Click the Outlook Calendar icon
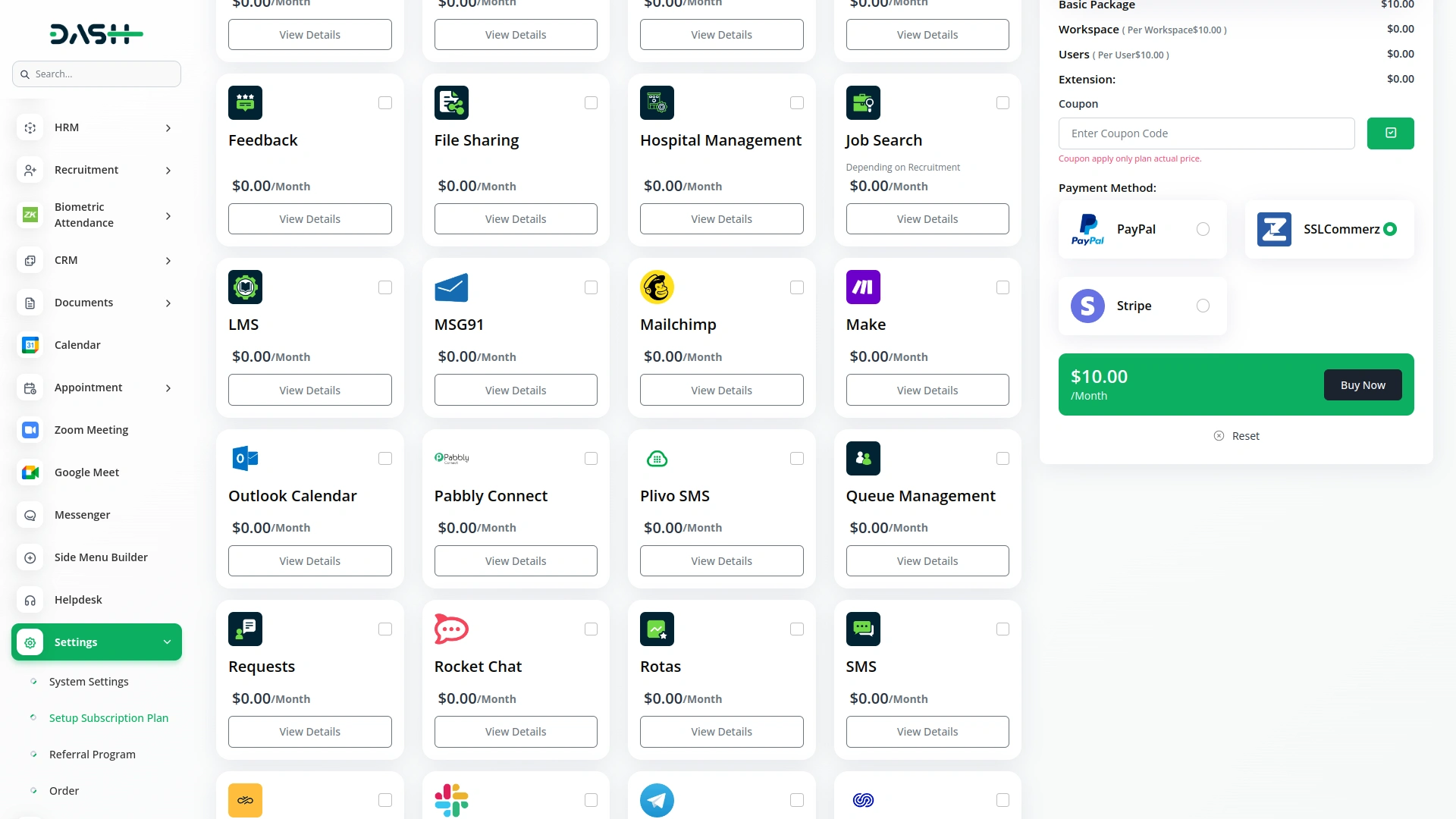Viewport: 1456px width, 819px height. [x=245, y=458]
